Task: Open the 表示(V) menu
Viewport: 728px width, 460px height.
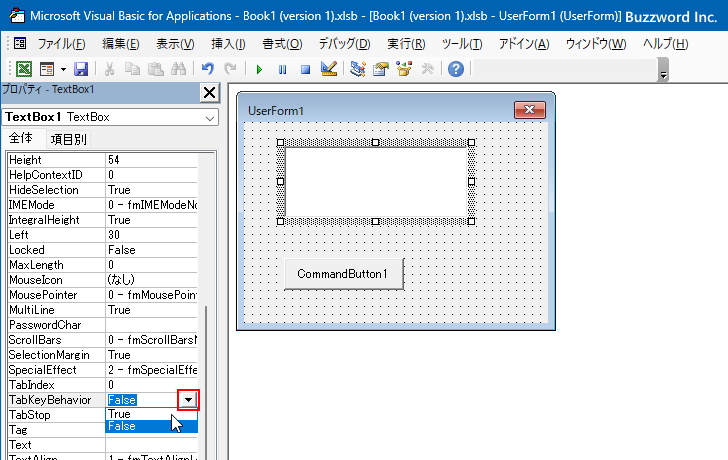Action: coord(175,44)
